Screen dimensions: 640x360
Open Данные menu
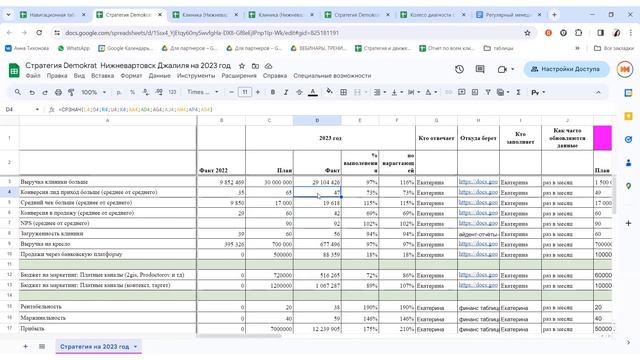coord(160,76)
